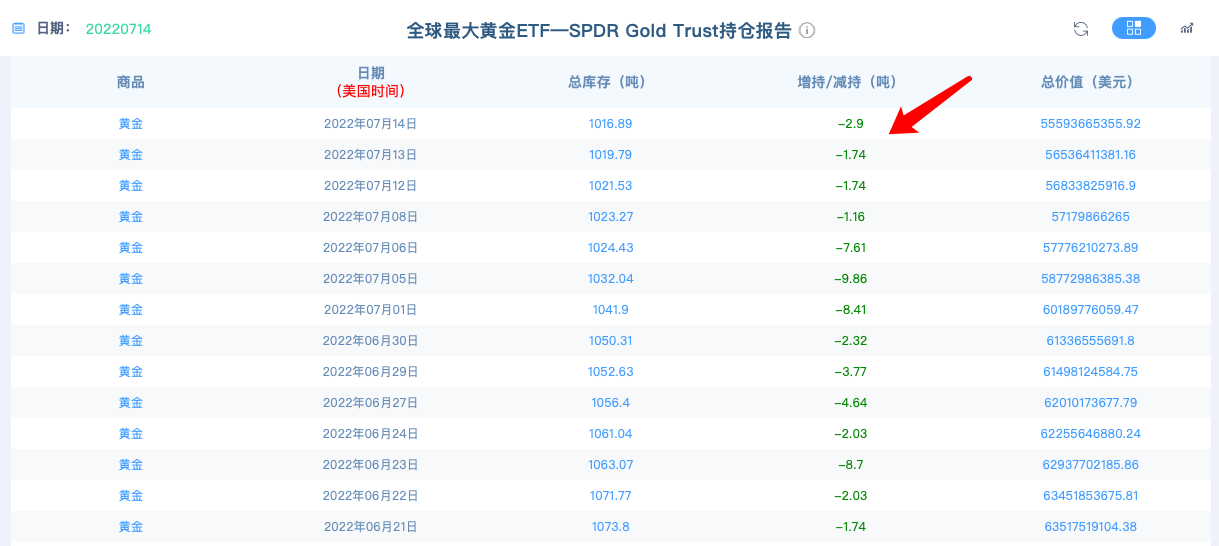Select date cell 2022年07月05日
The height and width of the screenshot is (546, 1219).
pyautogui.click(x=370, y=279)
